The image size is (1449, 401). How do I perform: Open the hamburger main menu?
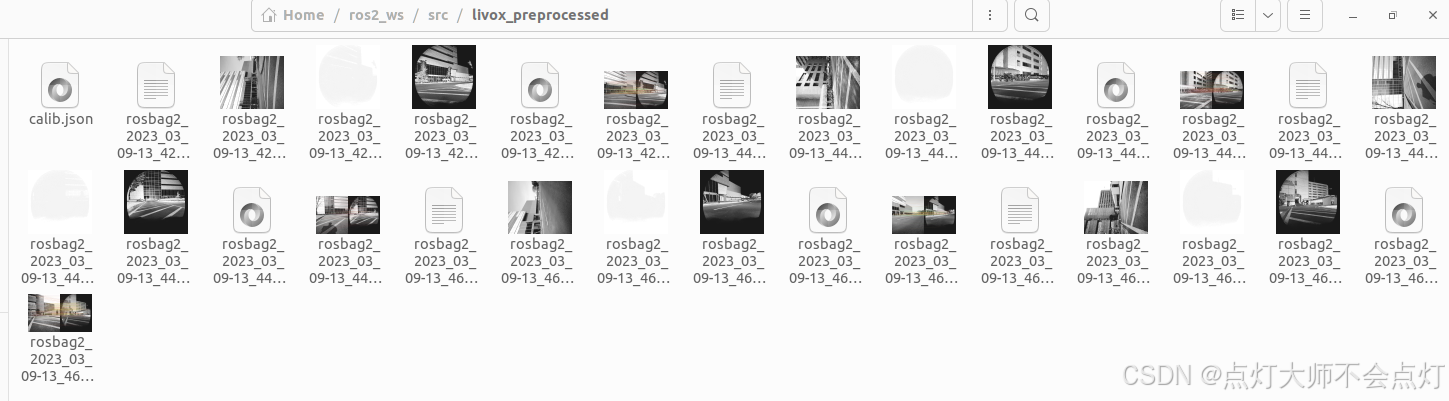(1305, 15)
